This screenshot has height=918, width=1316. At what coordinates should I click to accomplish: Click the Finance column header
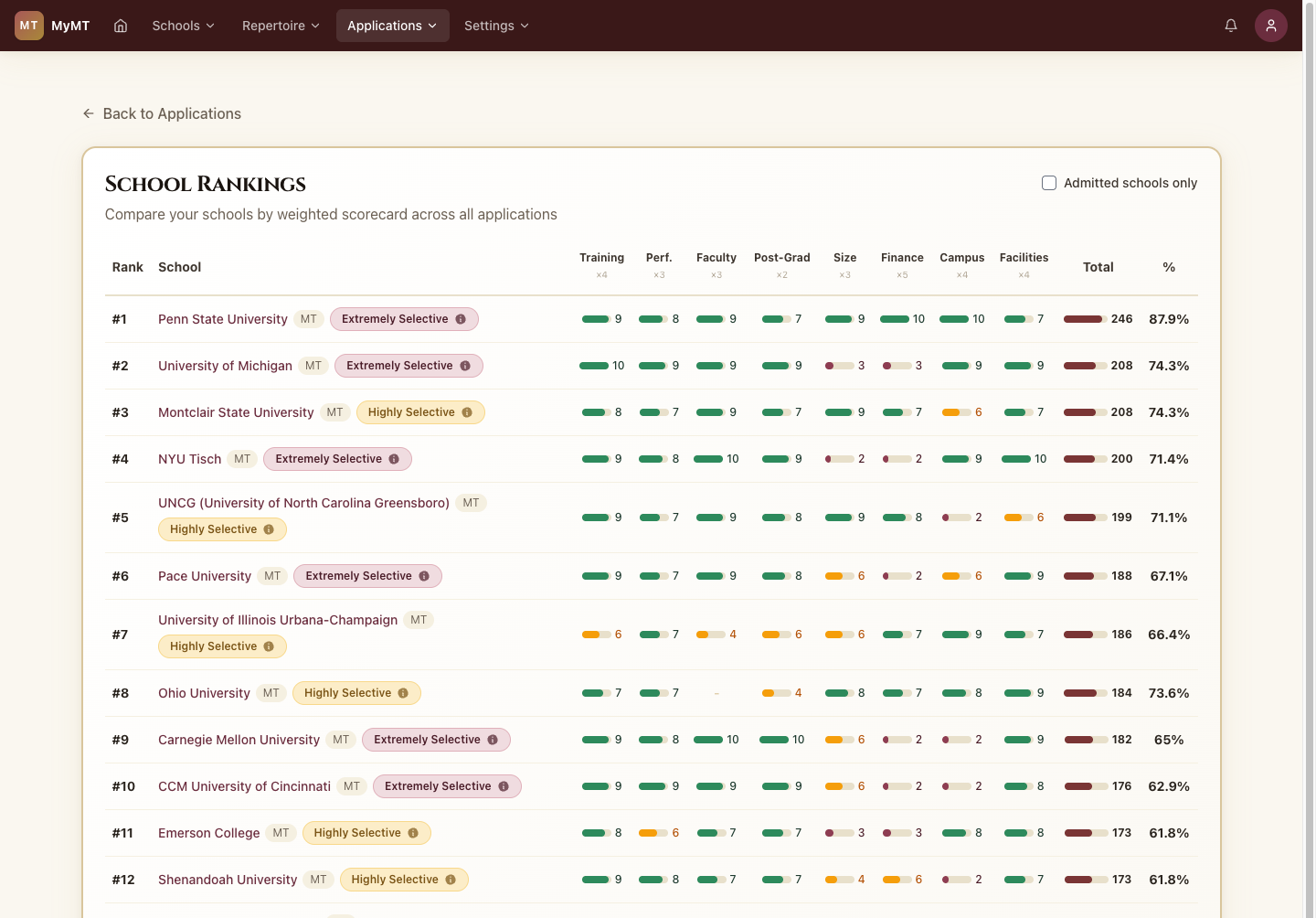902,265
